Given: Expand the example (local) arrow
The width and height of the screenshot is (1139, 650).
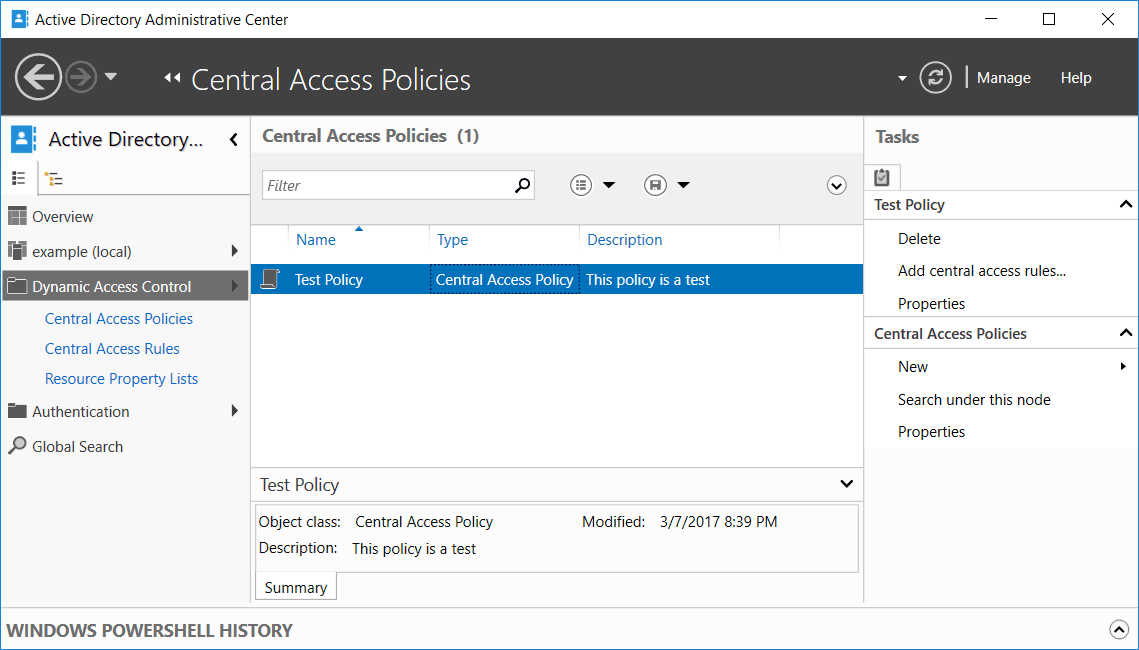Looking at the screenshot, I should point(235,251).
